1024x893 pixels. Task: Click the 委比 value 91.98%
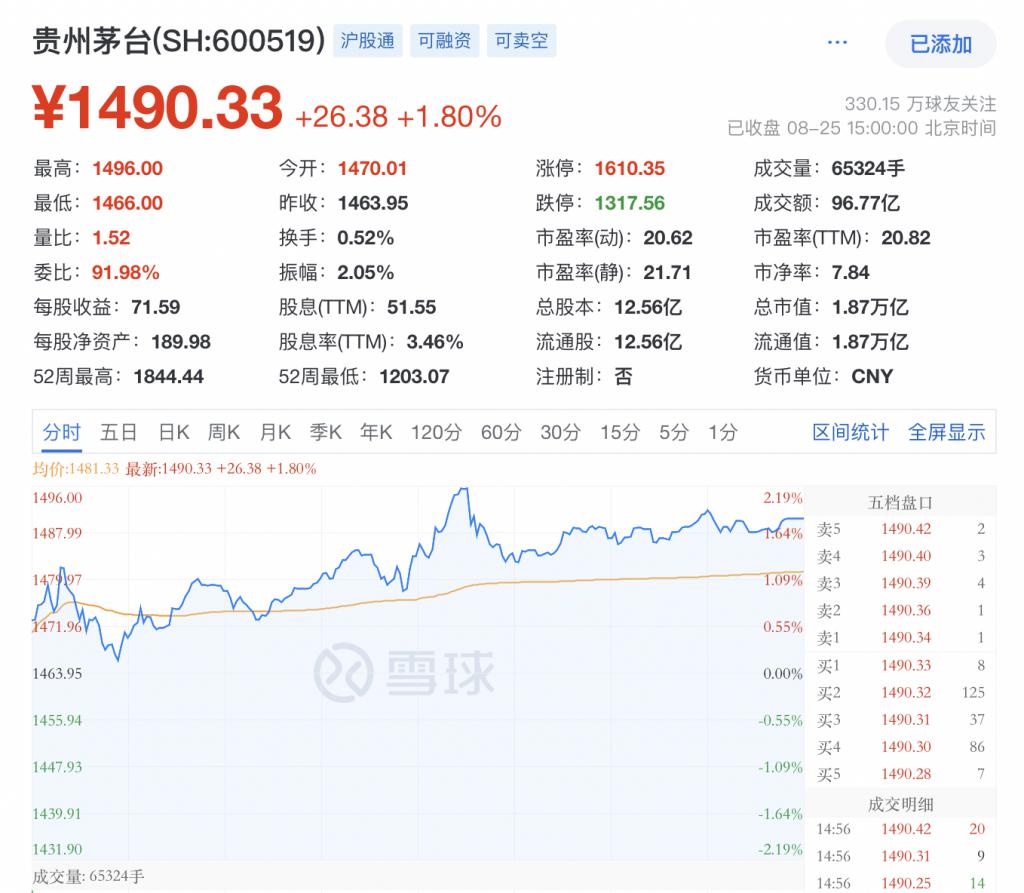click(x=125, y=272)
